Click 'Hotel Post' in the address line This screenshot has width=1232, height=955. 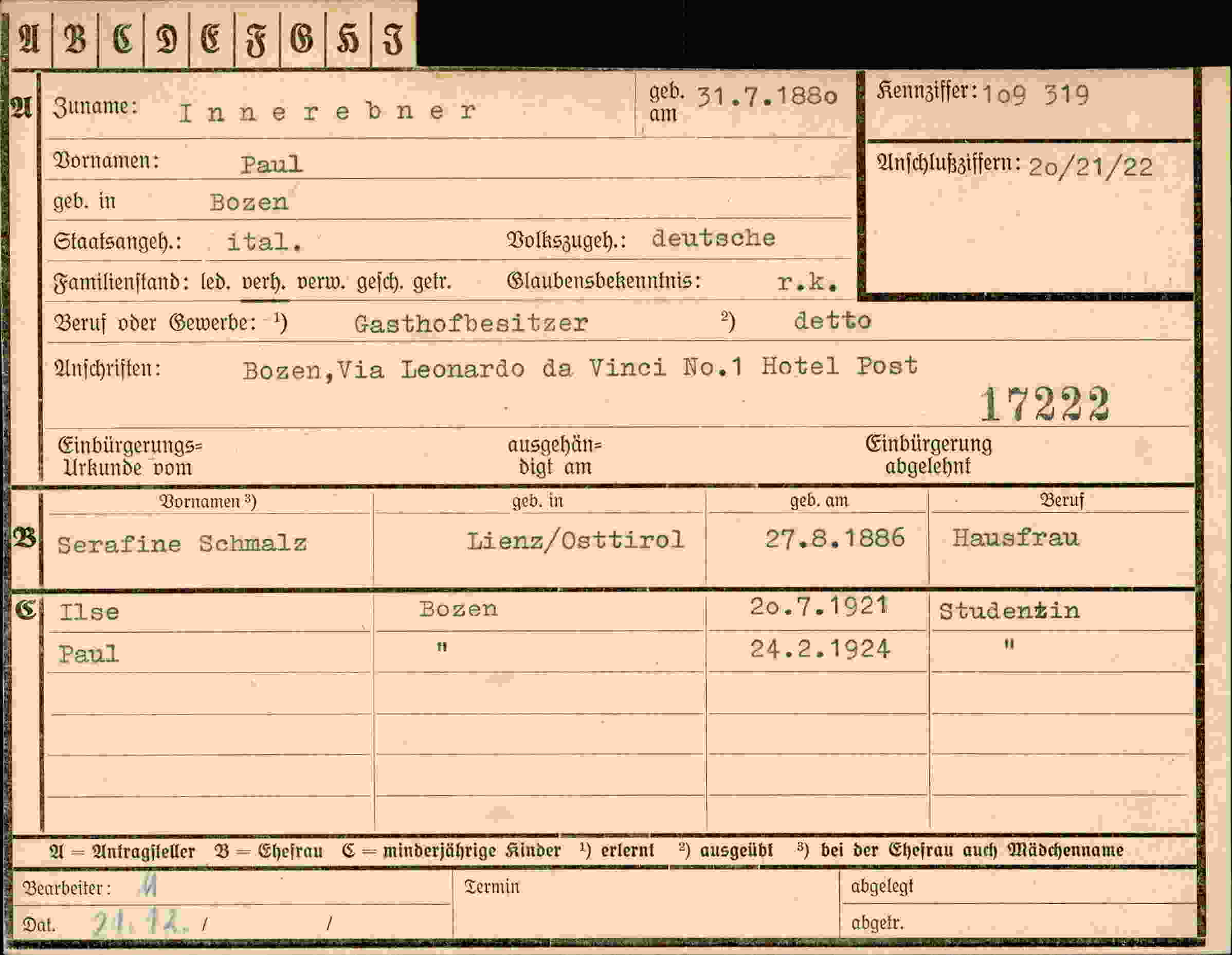coord(839,366)
